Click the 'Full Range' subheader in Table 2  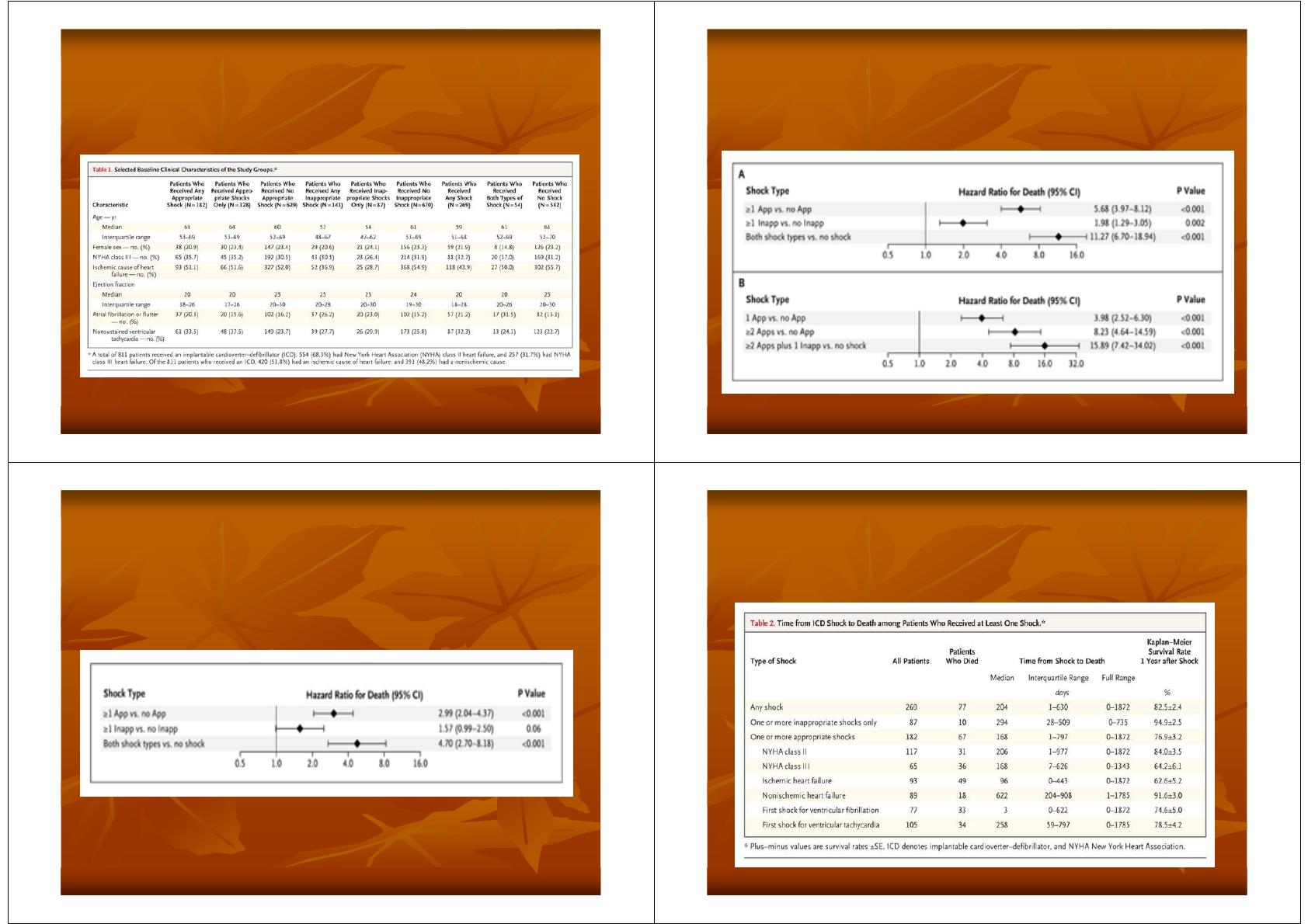coord(1118,678)
